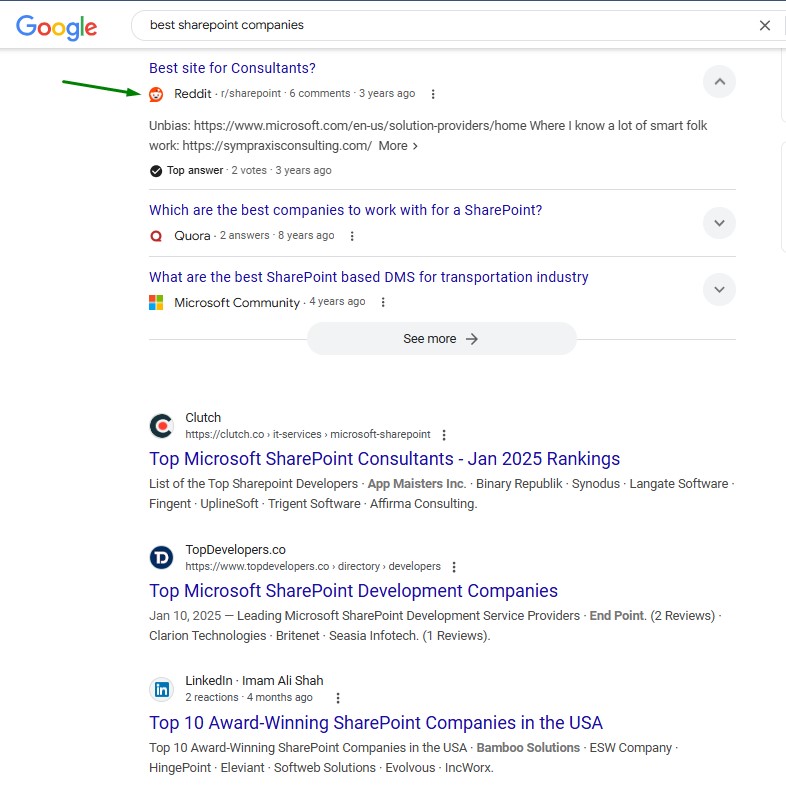Open What are the best SharePoint based DMS link
The width and height of the screenshot is (786, 787).
coord(368,277)
